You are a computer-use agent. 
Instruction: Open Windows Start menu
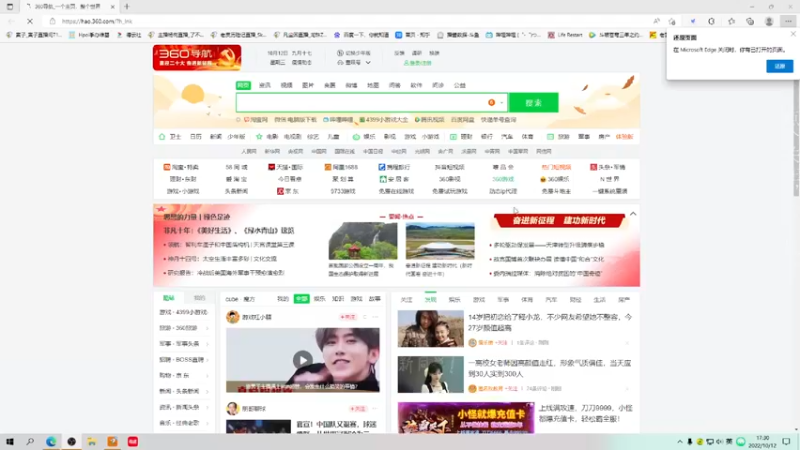coord(10,441)
